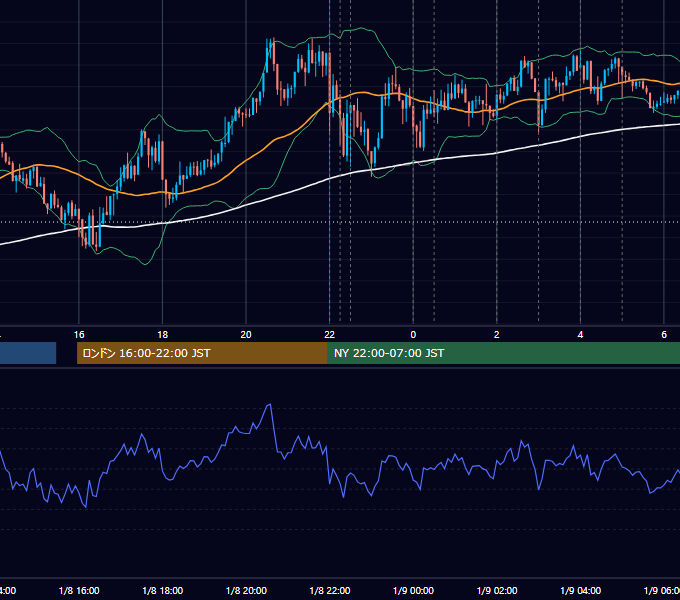Click the 6 hour label on price chart axis
The image size is (680, 600).
[x=664, y=335]
